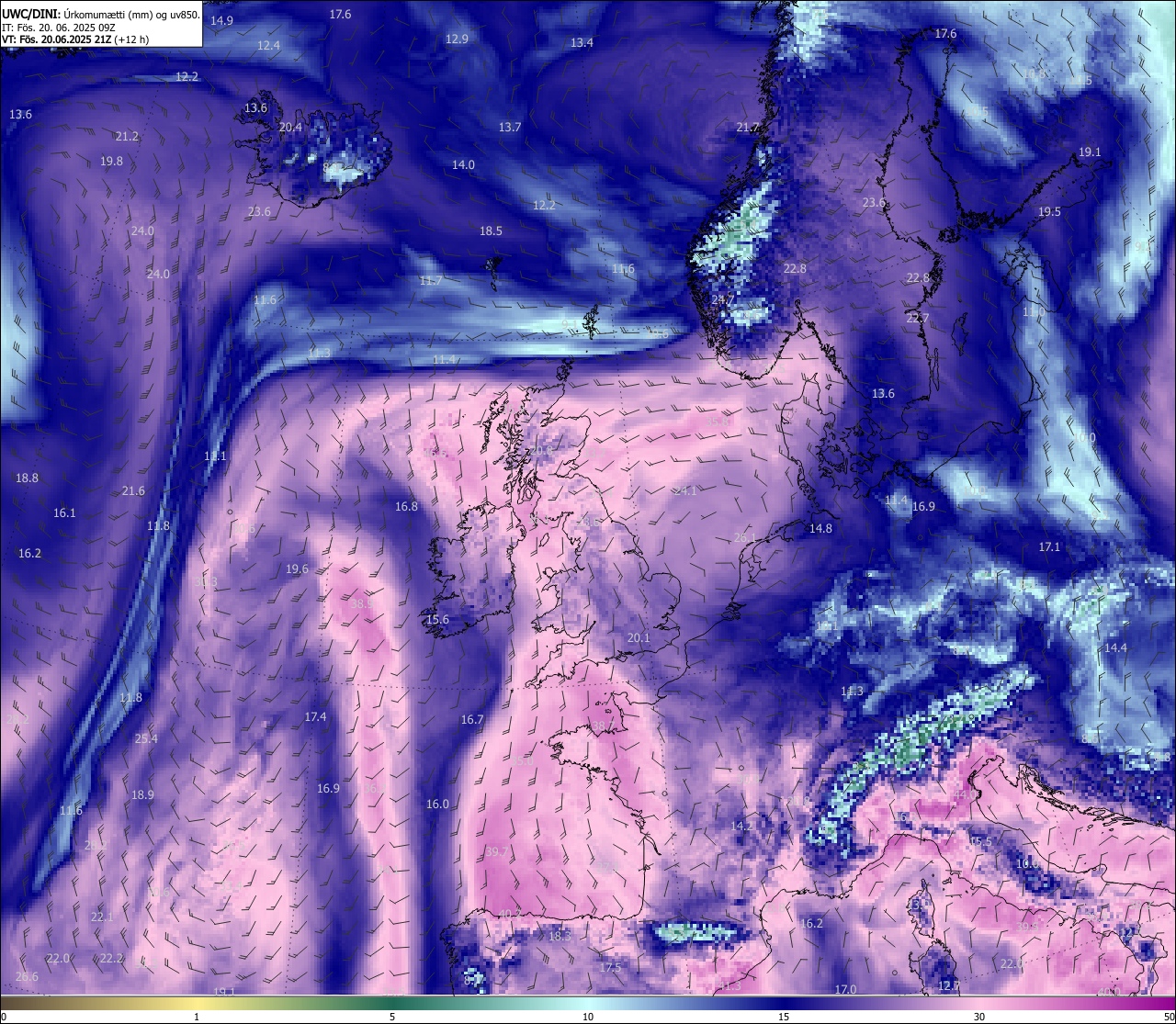Click the 1 tick on the color scale
Viewport: 1176px width, 1024px height.
[197, 1016]
